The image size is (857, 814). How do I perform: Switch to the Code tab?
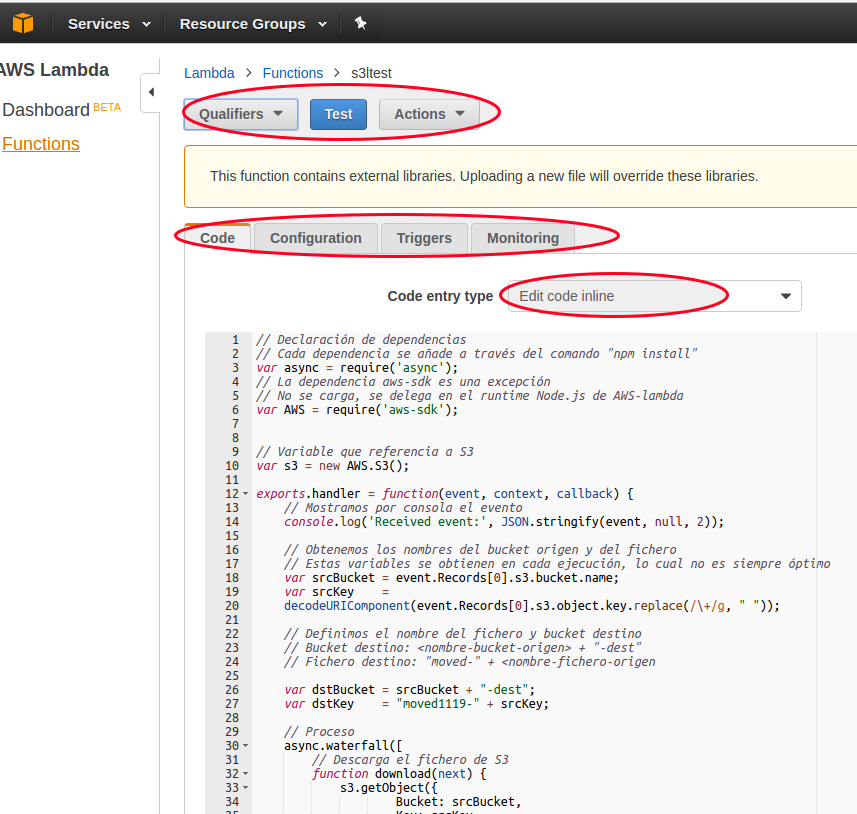click(218, 238)
